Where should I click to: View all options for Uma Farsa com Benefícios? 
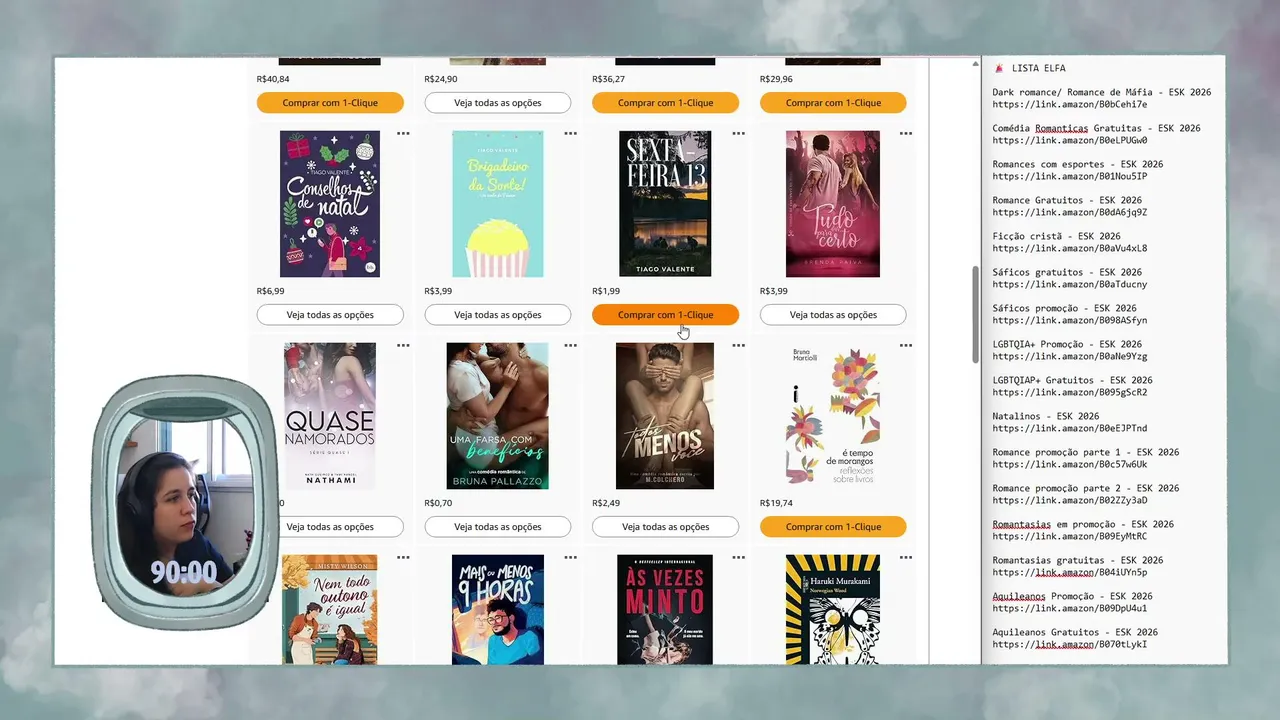498,527
